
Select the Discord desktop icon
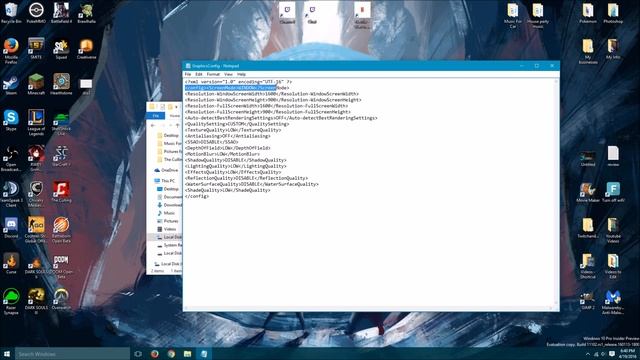click(11, 228)
